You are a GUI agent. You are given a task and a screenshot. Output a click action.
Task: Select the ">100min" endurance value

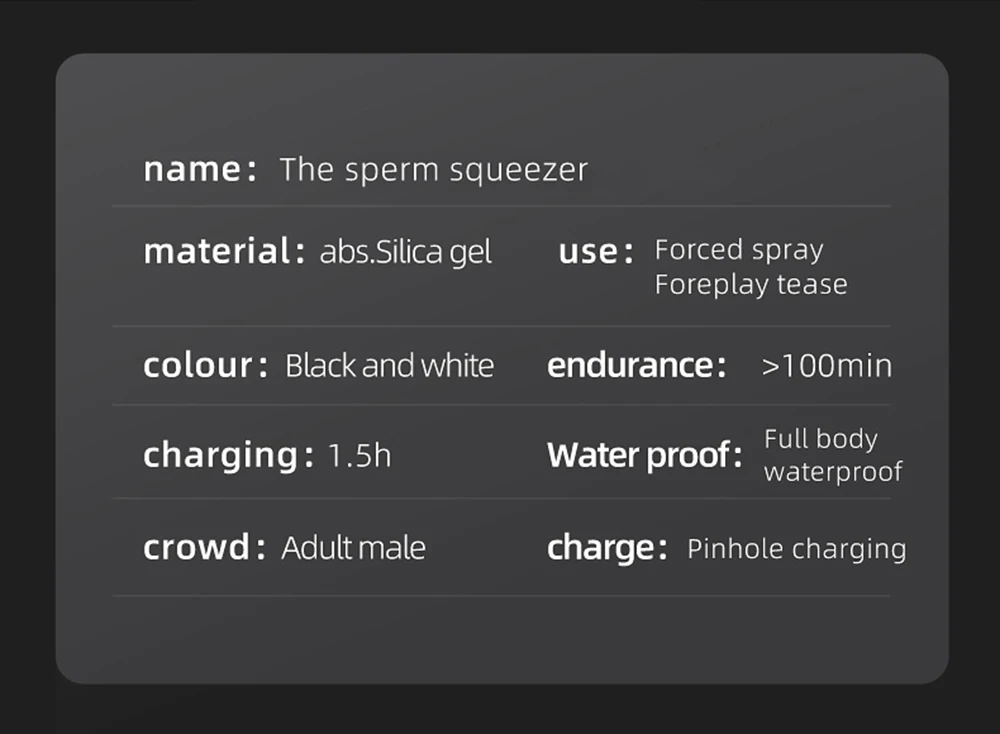pyautogui.click(x=826, y=366)
